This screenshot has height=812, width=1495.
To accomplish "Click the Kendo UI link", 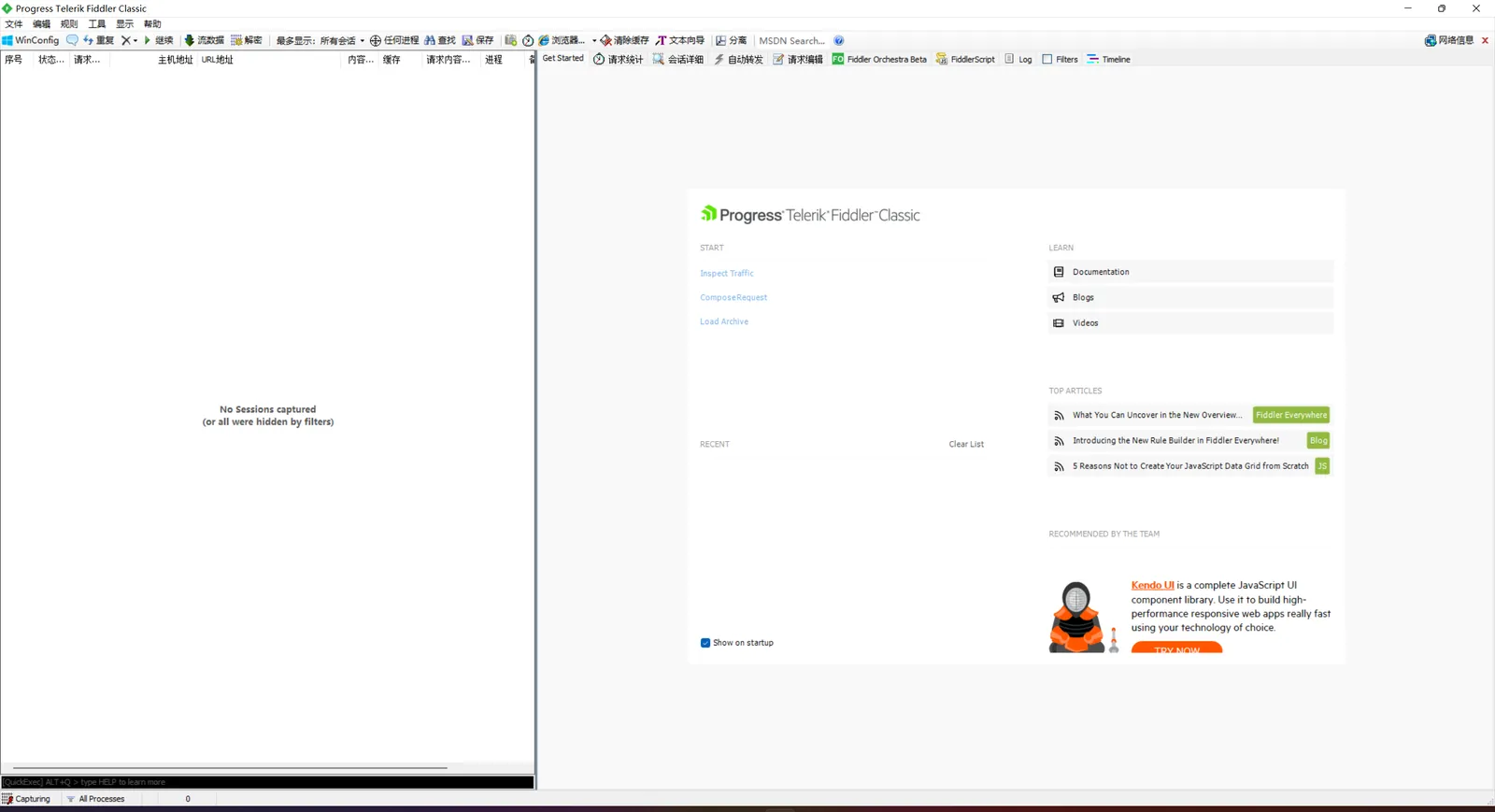I will (1152, 585).
